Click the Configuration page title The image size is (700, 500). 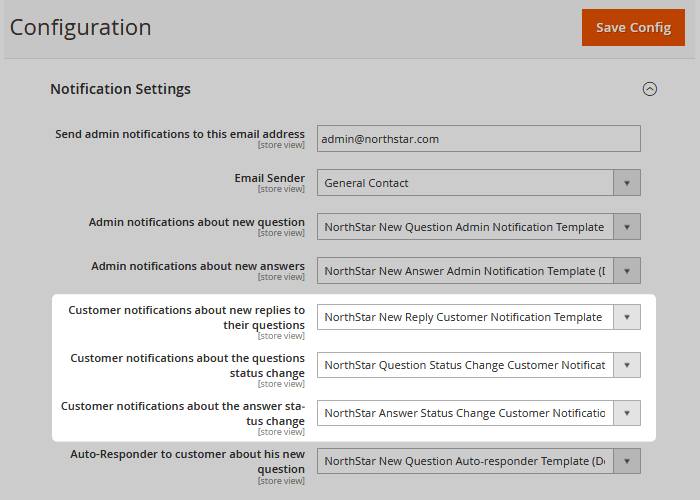(x=80, y=27)
